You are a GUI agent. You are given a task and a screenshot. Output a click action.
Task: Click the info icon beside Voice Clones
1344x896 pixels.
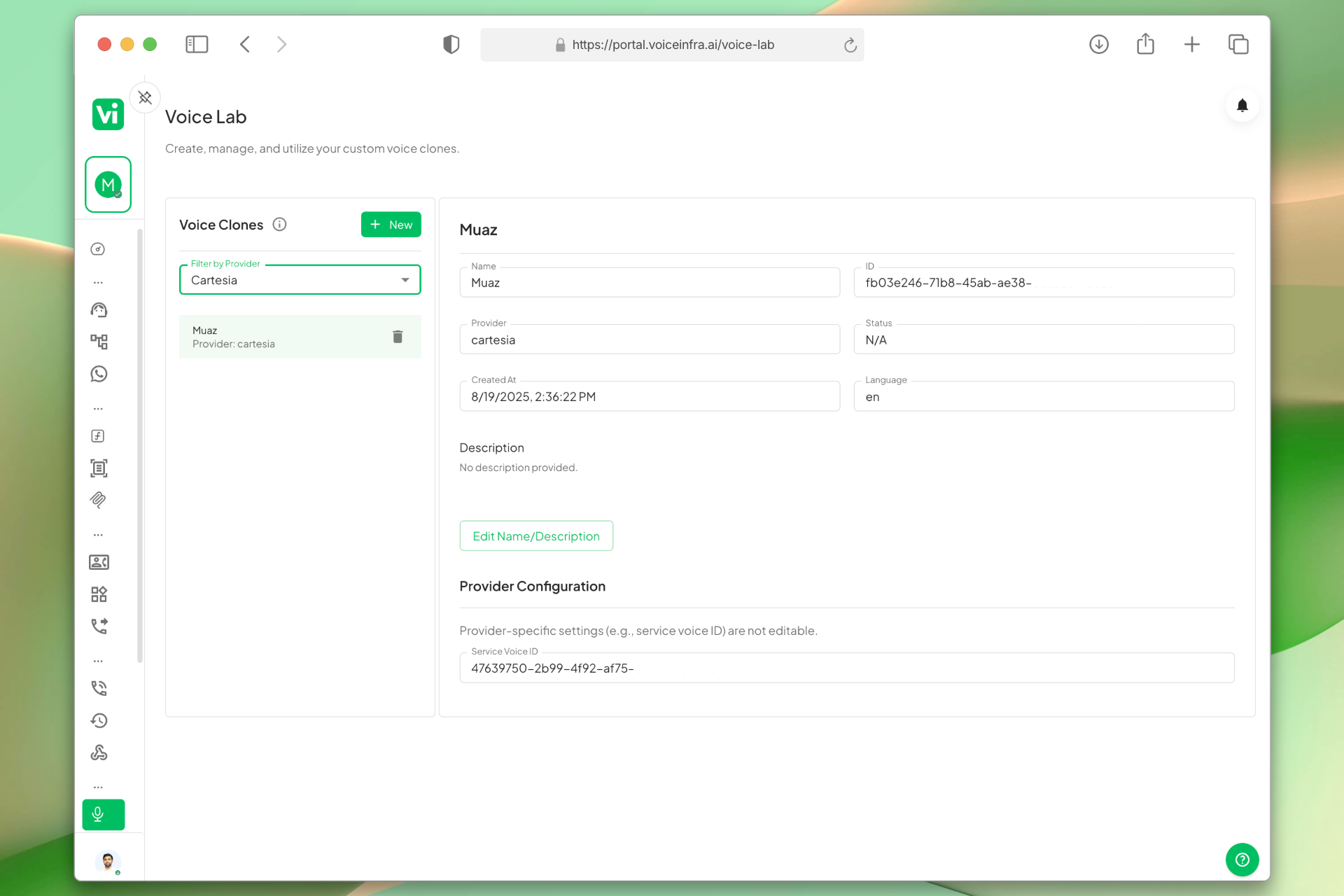tap(279, 224)
